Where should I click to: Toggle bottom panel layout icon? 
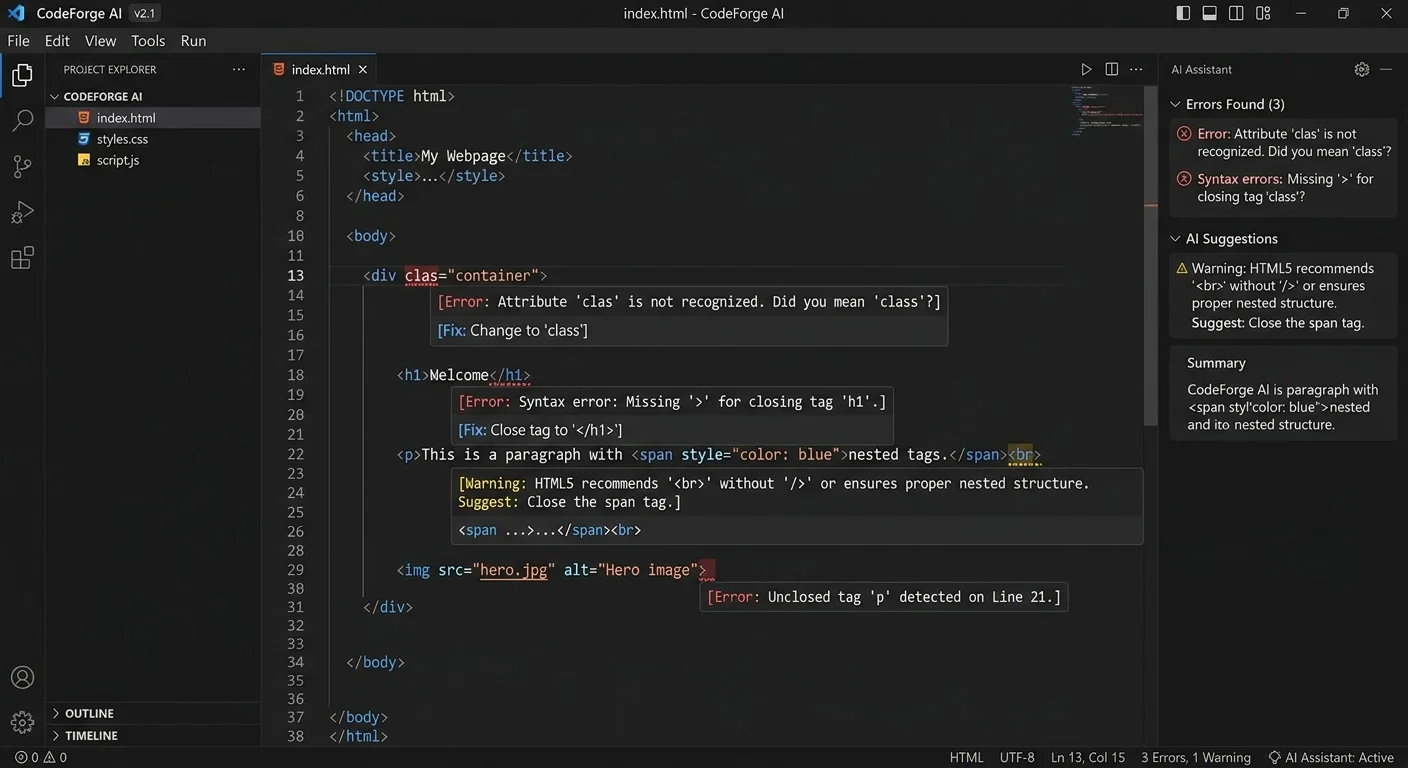point(1209,13)
